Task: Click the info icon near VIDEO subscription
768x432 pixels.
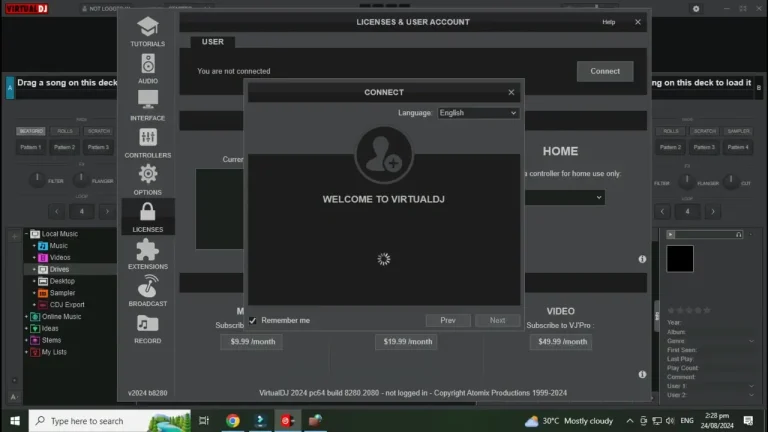Action: tap(642, 374)
